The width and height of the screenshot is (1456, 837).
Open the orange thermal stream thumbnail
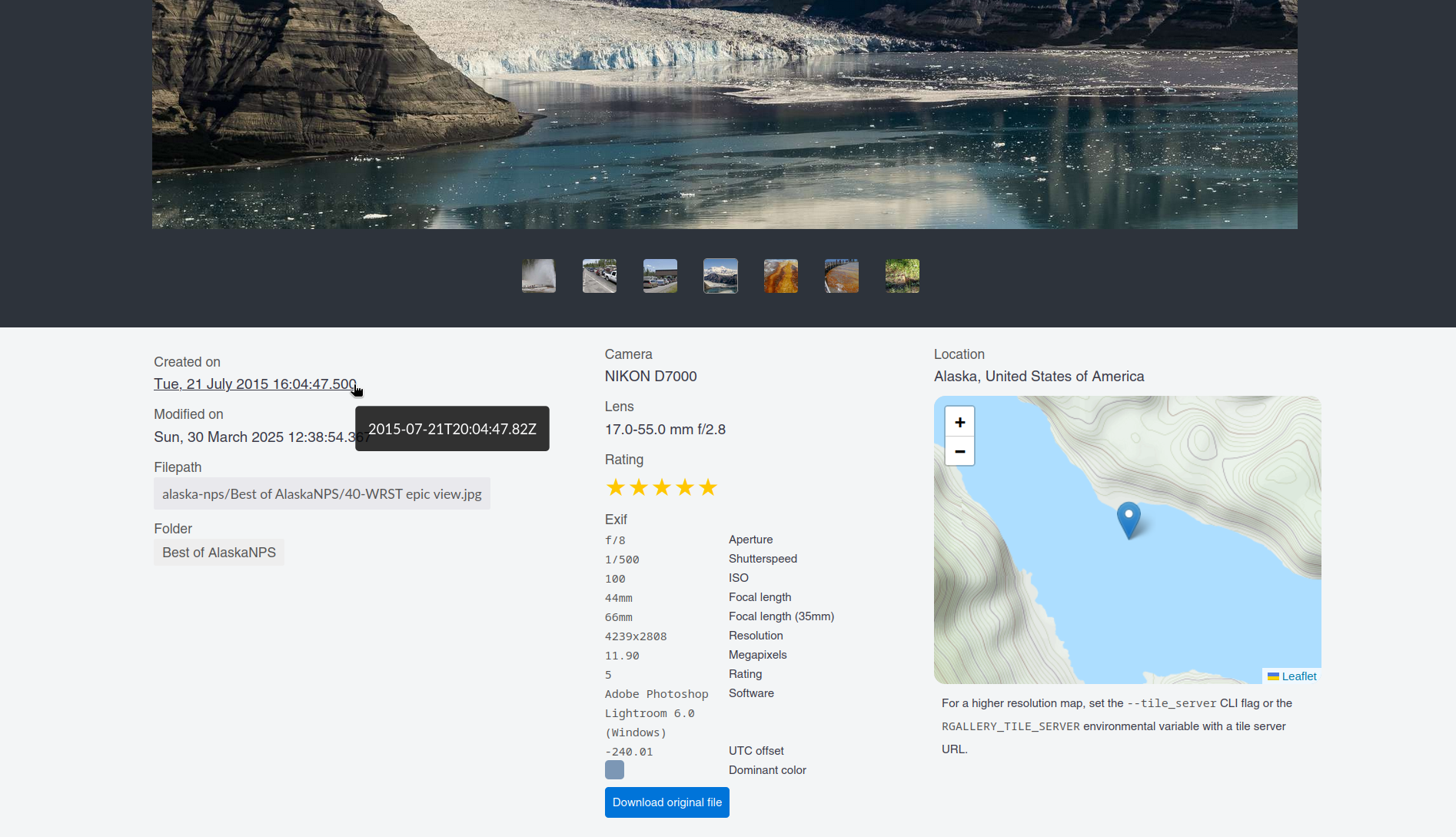tap(780, 276)
